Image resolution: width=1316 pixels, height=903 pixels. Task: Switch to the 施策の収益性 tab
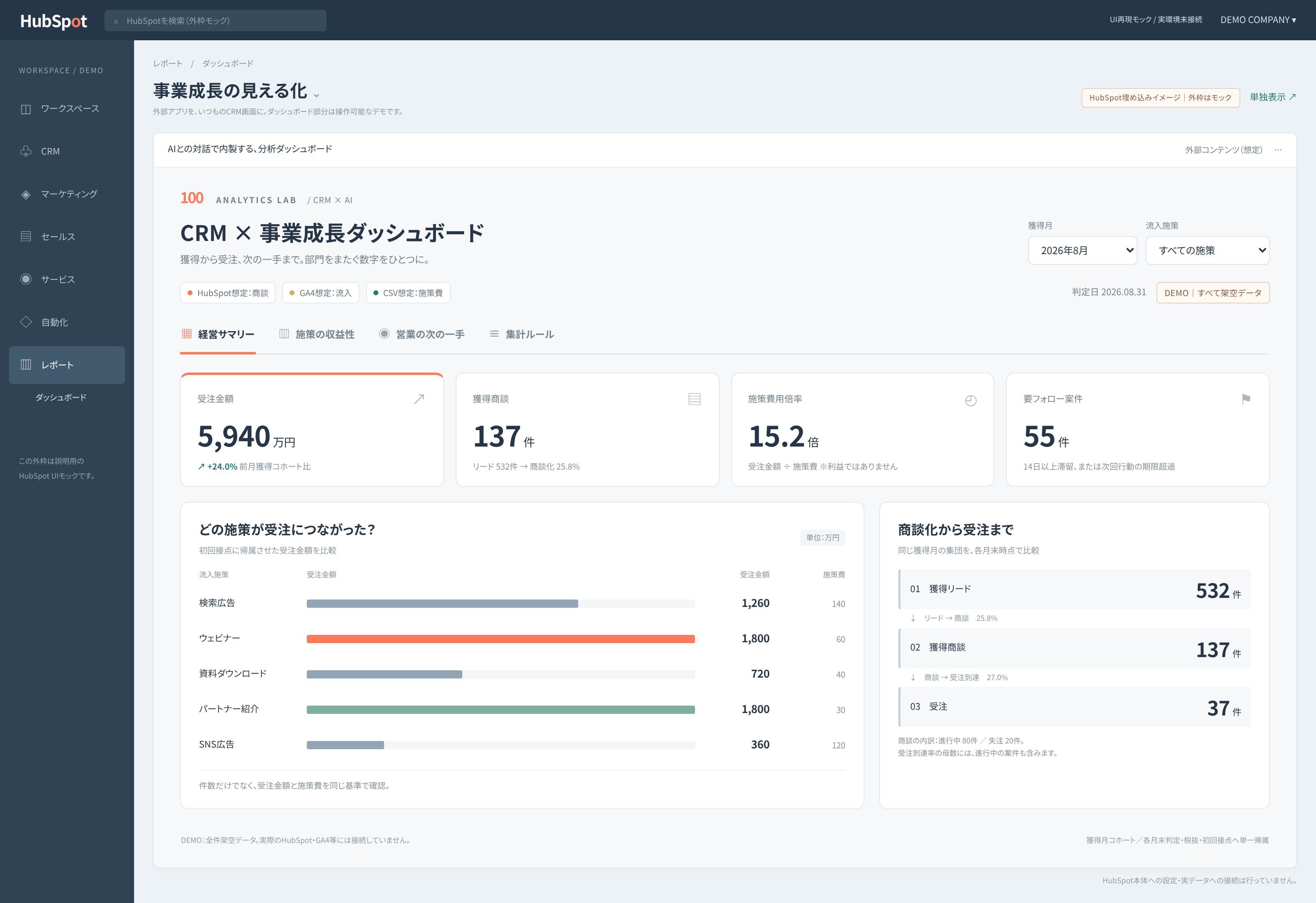click(317, 335)
